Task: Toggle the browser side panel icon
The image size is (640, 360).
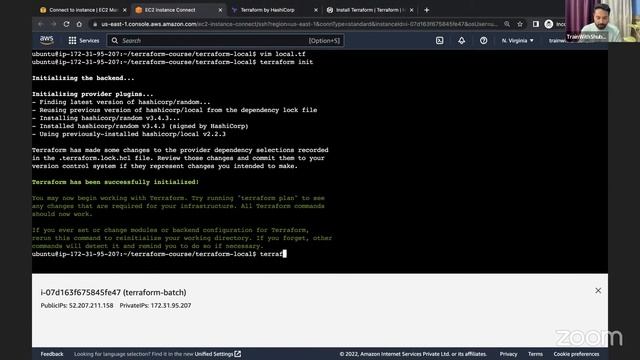Action: point(536,24)
